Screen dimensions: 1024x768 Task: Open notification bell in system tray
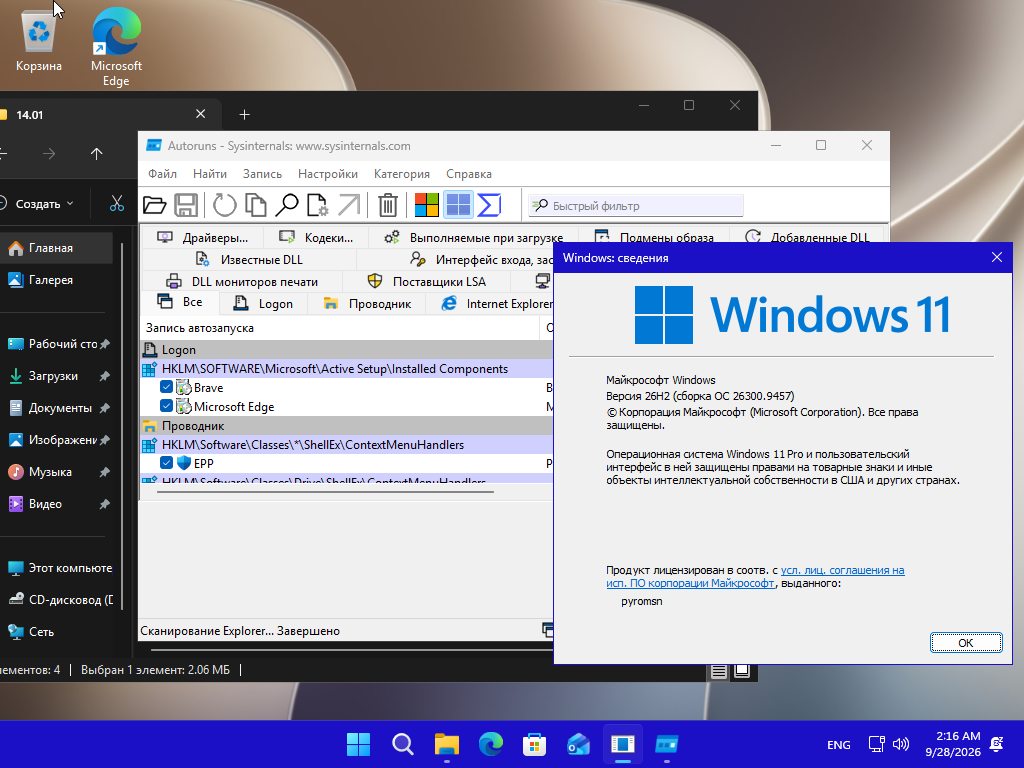[997, 744]
